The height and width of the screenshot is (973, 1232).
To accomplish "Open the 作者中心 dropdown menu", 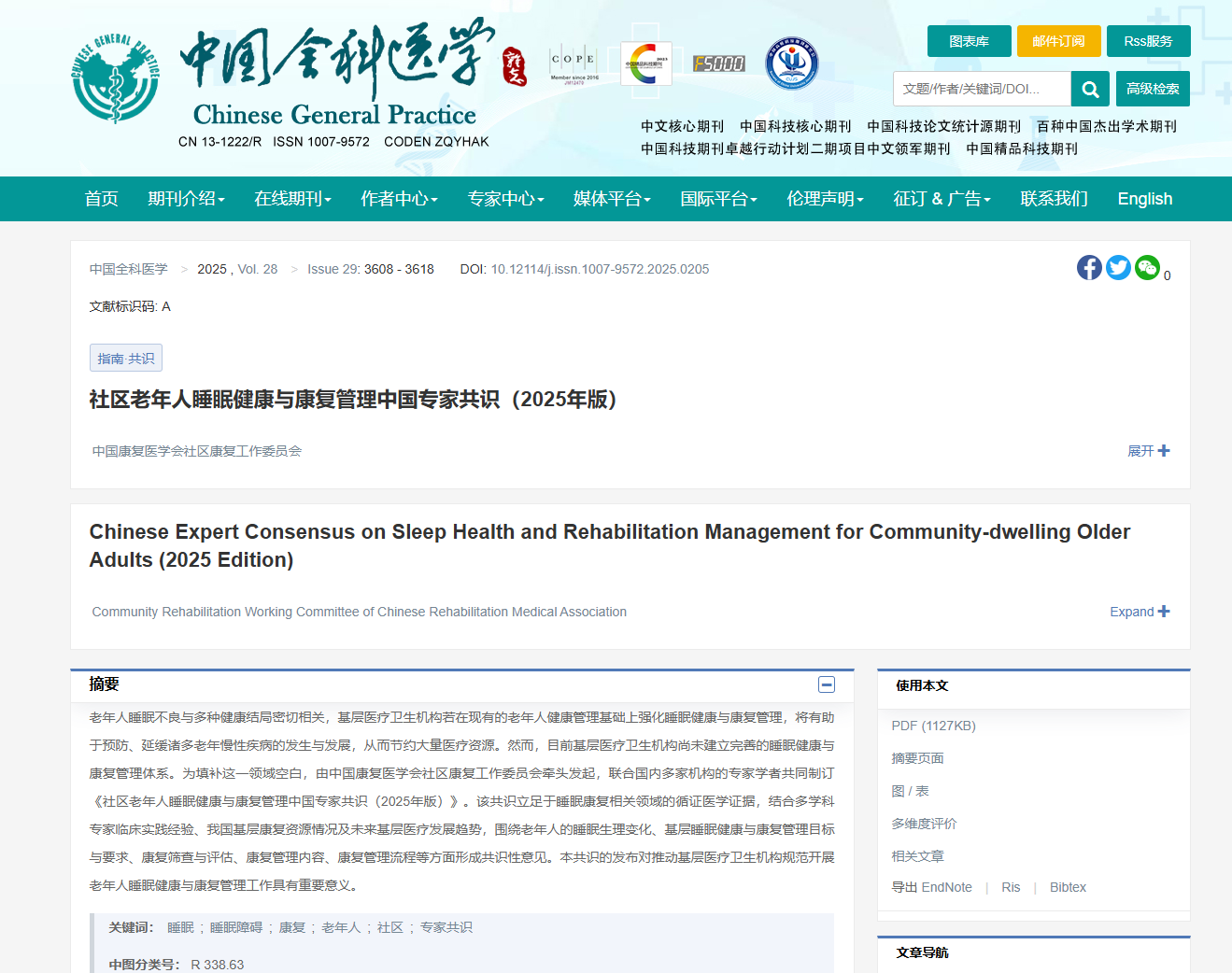I will click(x=399, y=199).
